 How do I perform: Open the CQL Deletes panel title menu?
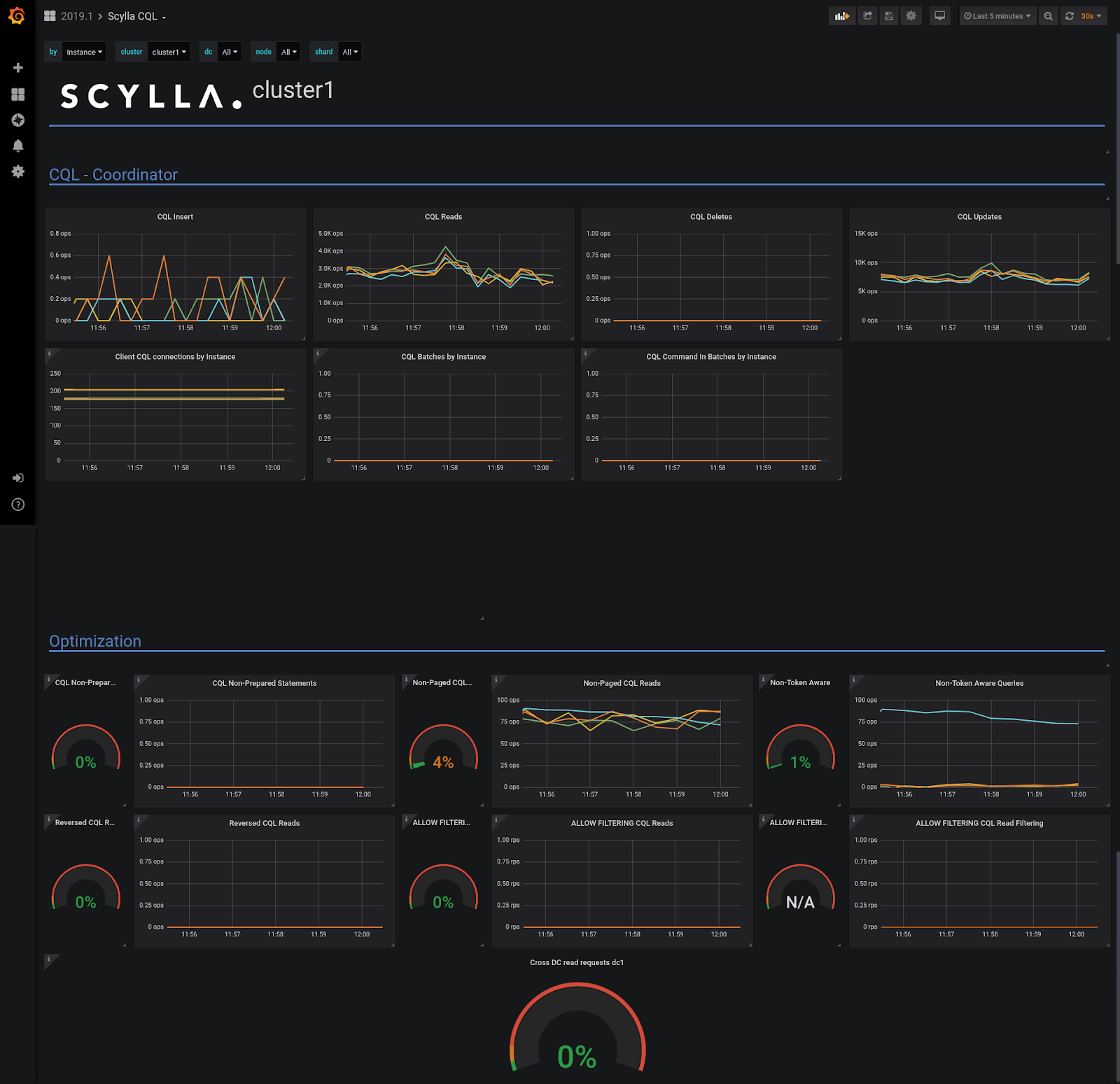(711, 217)
